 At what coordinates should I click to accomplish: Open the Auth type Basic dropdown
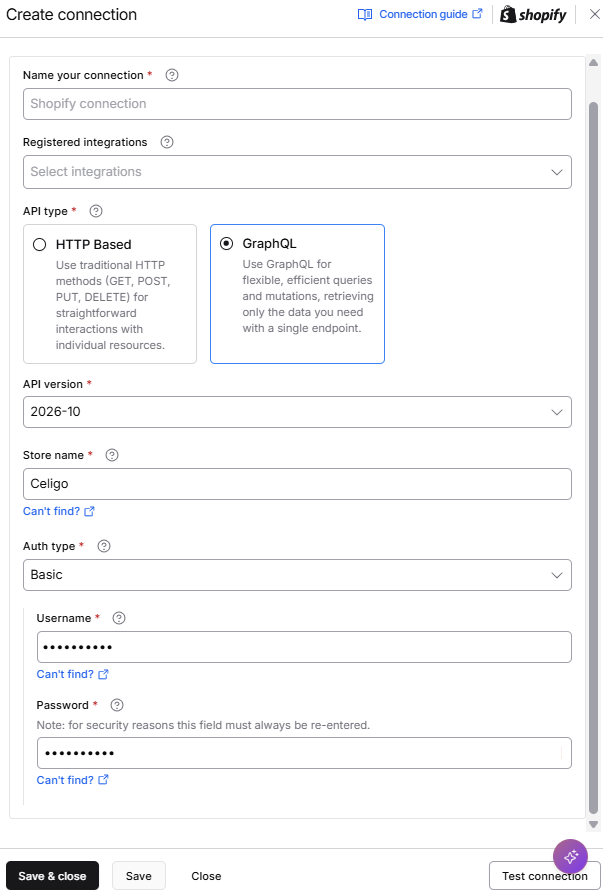point(297,575)
